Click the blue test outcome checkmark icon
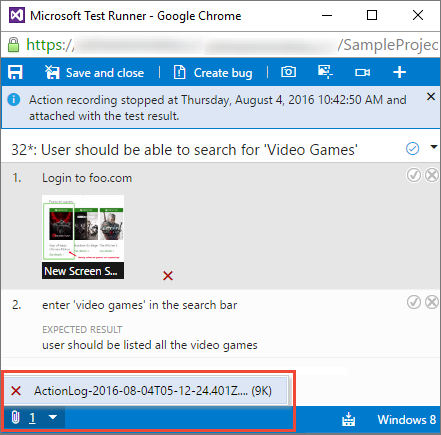The image size is (441, 435). 412,149
